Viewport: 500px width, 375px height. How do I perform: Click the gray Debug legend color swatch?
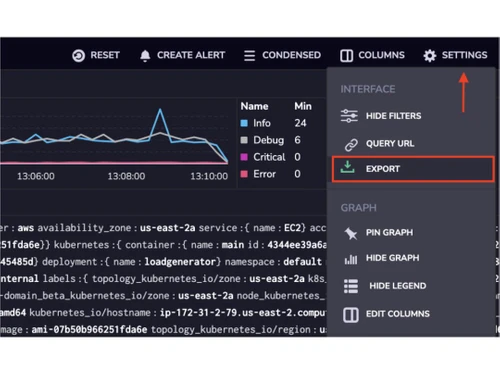click(244, 140)
